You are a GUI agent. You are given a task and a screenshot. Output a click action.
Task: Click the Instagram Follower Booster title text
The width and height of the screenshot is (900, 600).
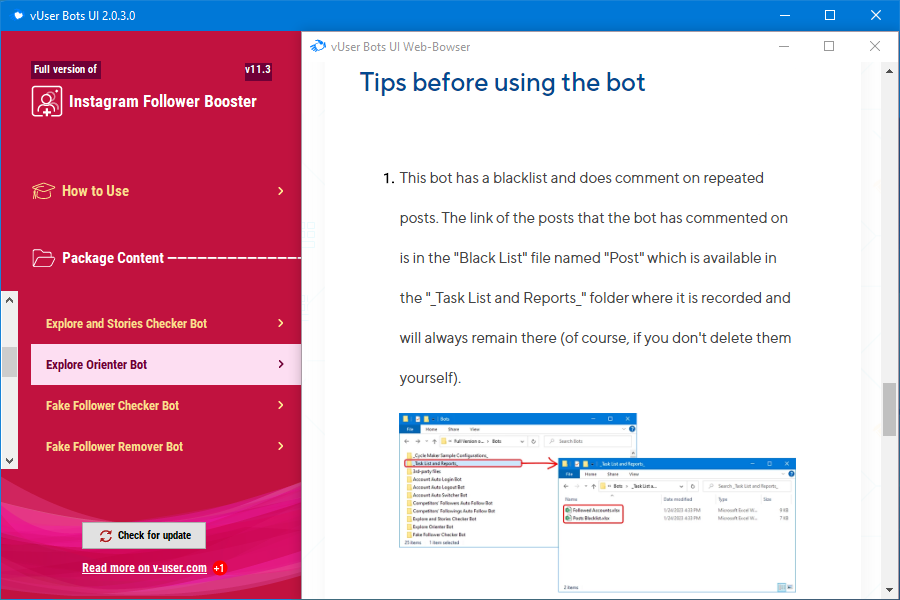(x=163, y=102)
